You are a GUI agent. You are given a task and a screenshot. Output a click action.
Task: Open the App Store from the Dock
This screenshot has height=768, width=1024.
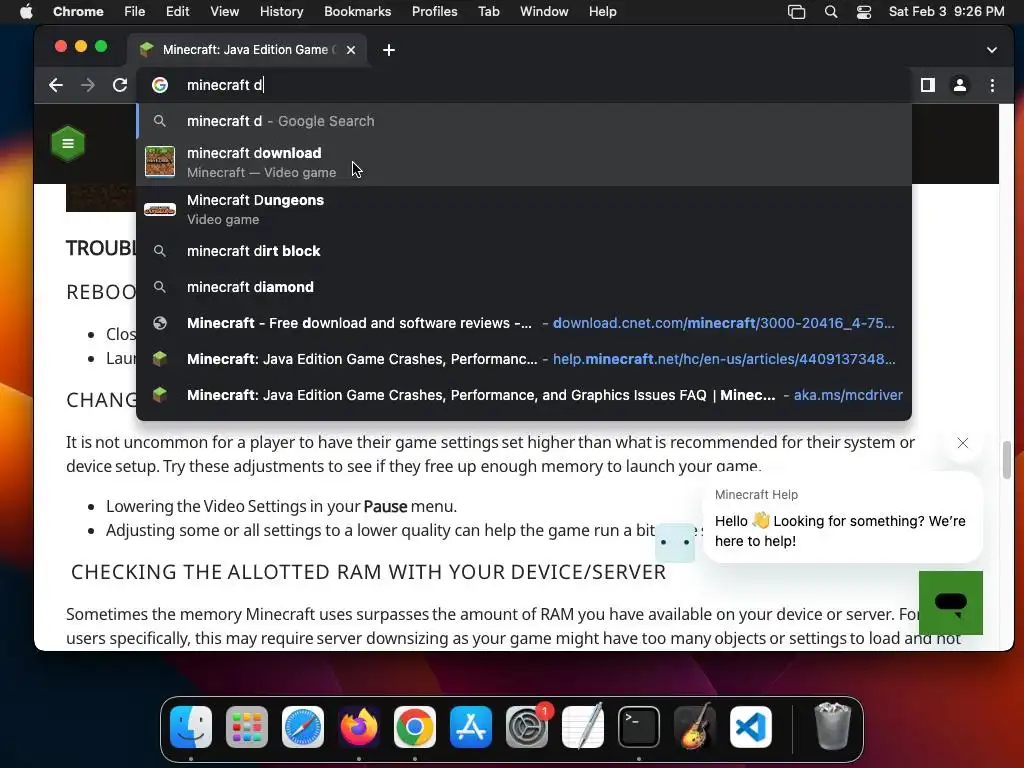click(471, 726)
